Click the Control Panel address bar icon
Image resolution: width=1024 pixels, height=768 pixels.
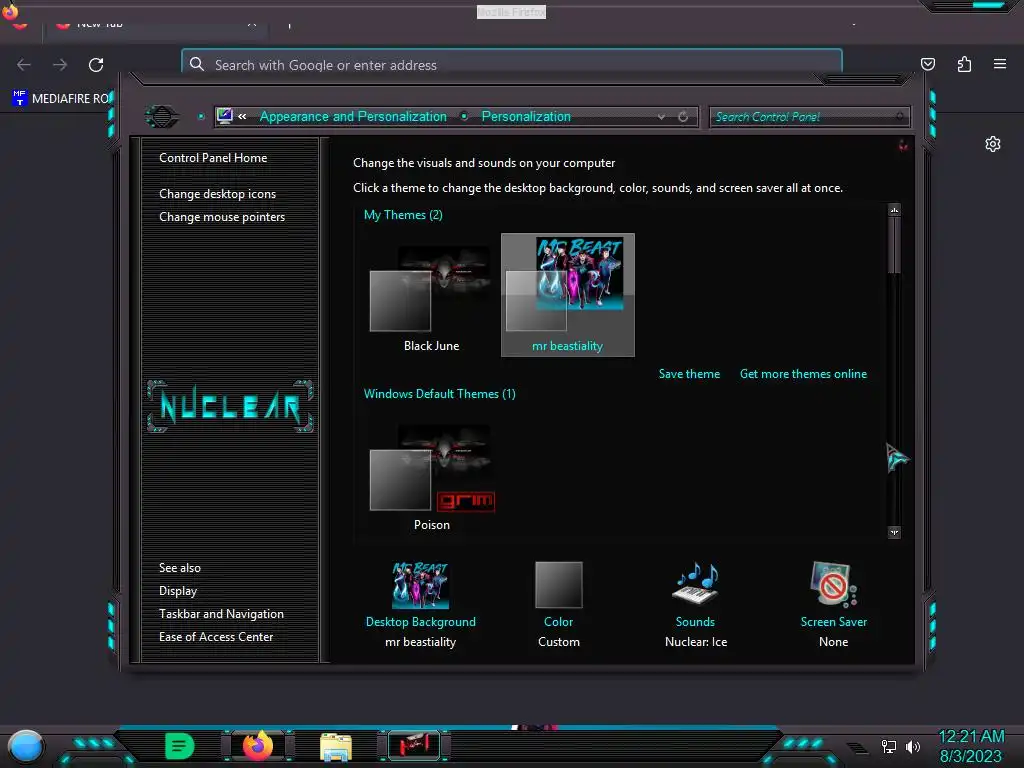225,116
